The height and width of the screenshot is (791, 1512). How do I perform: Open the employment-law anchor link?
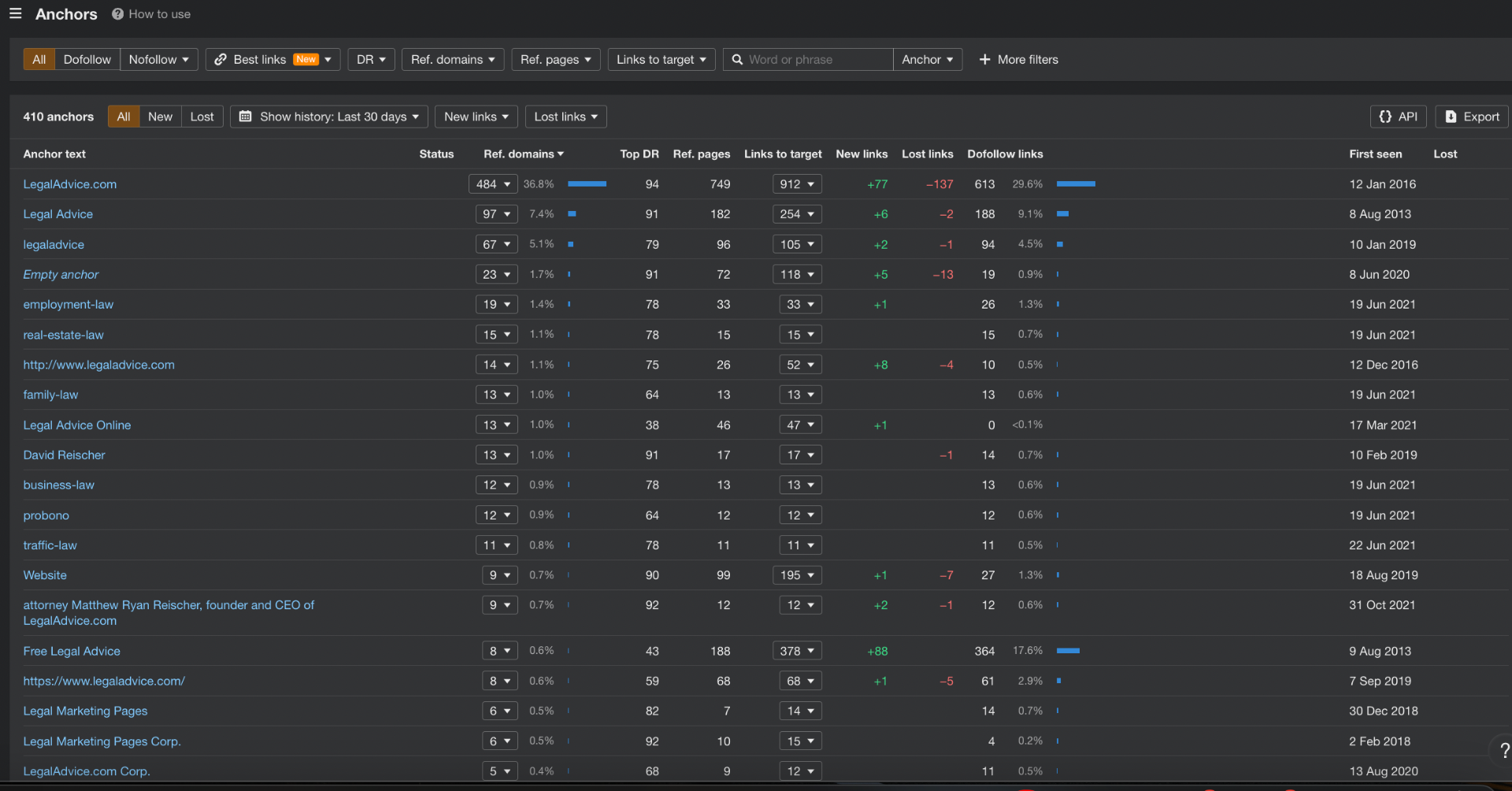[x=69, y=305]
